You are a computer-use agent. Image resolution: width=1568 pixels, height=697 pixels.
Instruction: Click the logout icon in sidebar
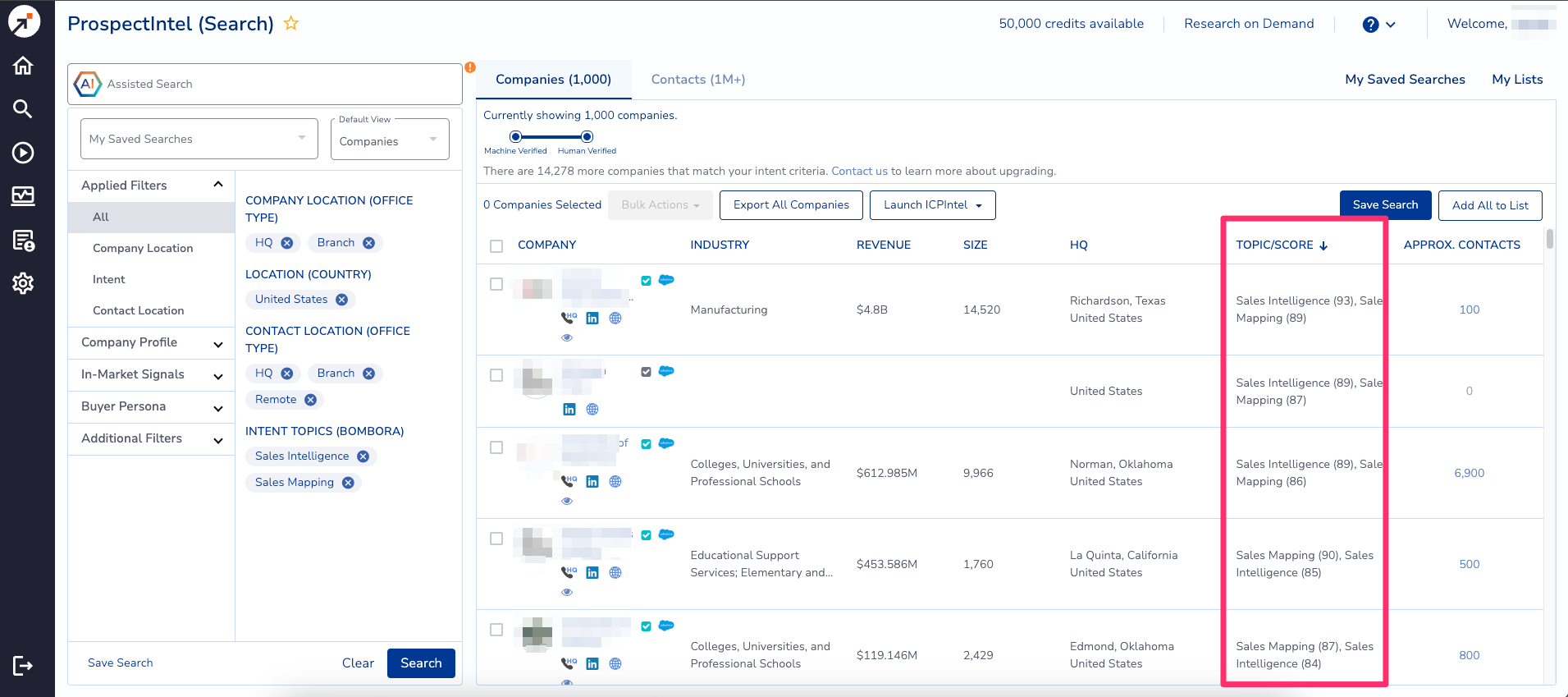coord(23,665)
